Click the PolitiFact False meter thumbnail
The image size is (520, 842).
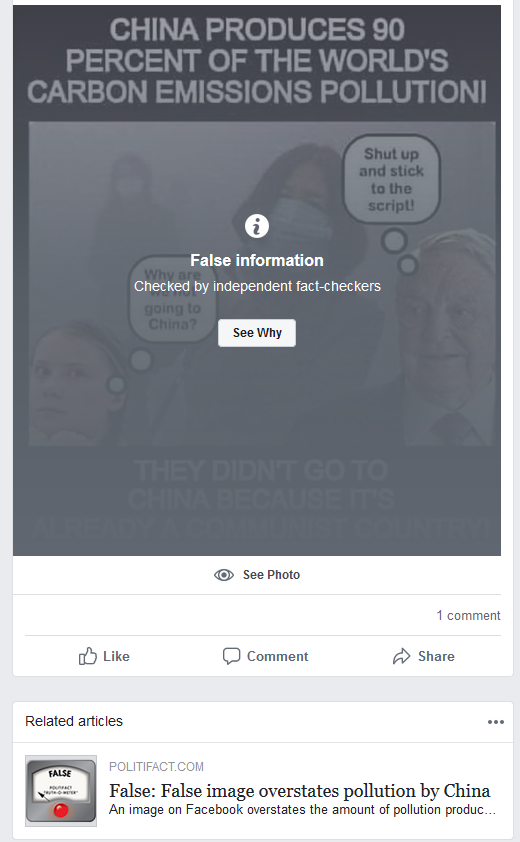point(61,791)
